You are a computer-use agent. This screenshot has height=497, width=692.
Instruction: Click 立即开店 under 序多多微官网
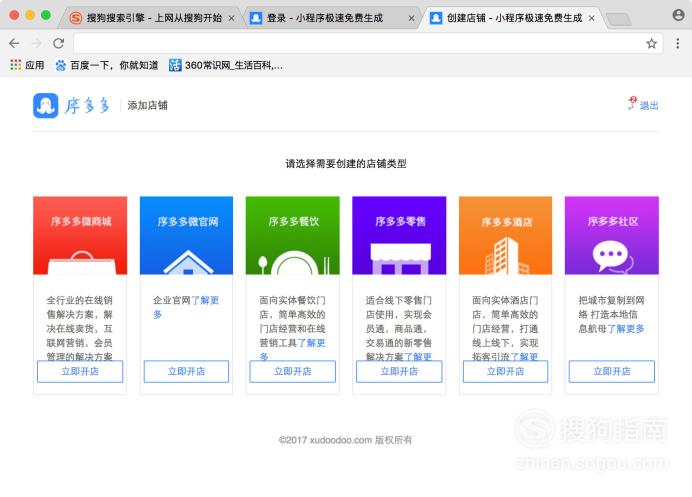coord(186,372)
